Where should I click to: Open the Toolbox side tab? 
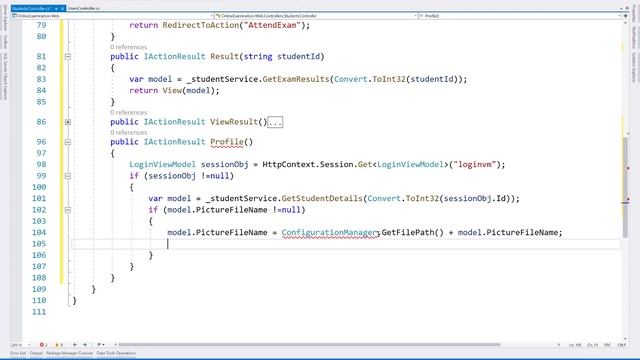pyautogui.click(x=5, y=42)
